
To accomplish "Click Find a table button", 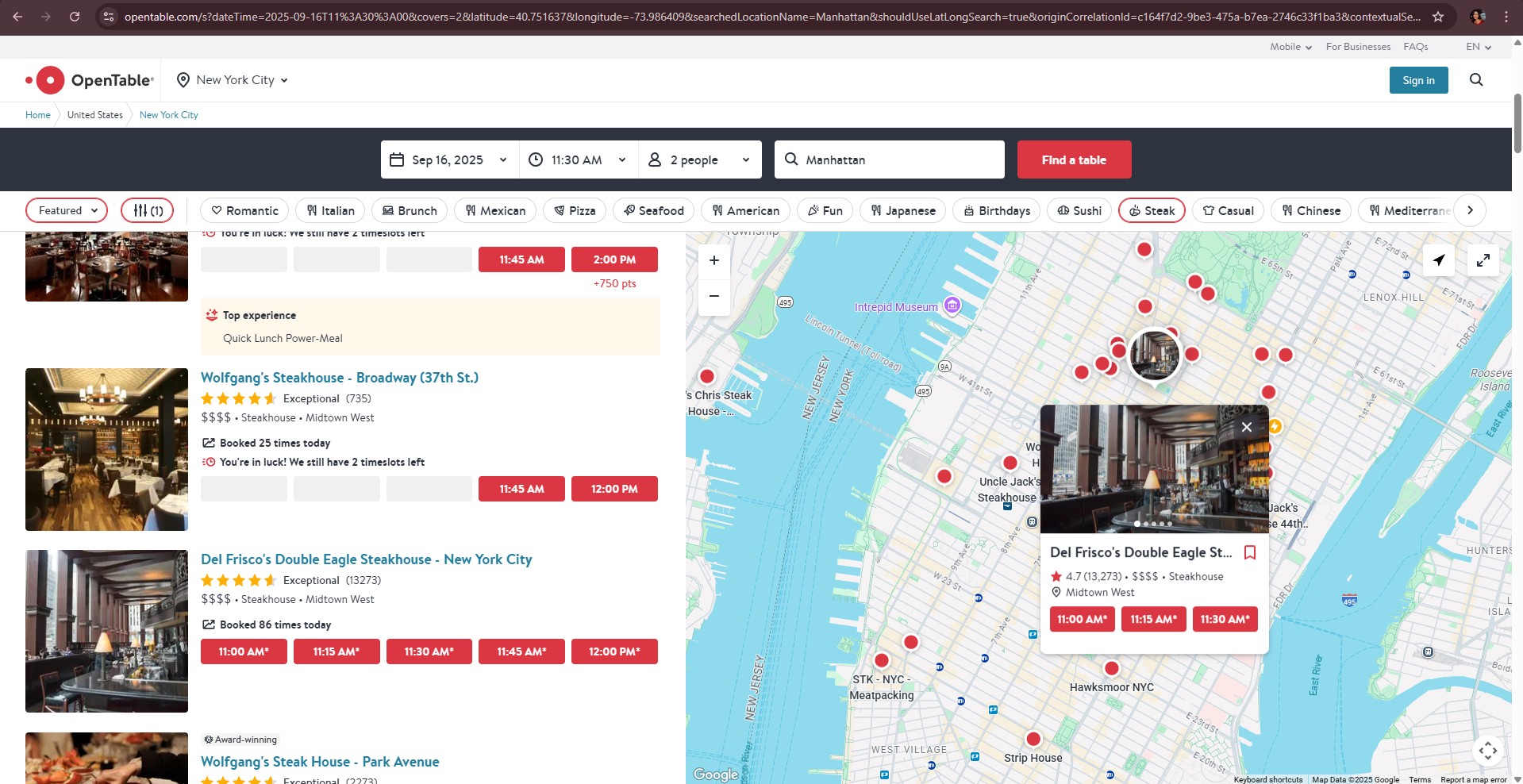I will pyautogui.click(x=1074, y=159).
